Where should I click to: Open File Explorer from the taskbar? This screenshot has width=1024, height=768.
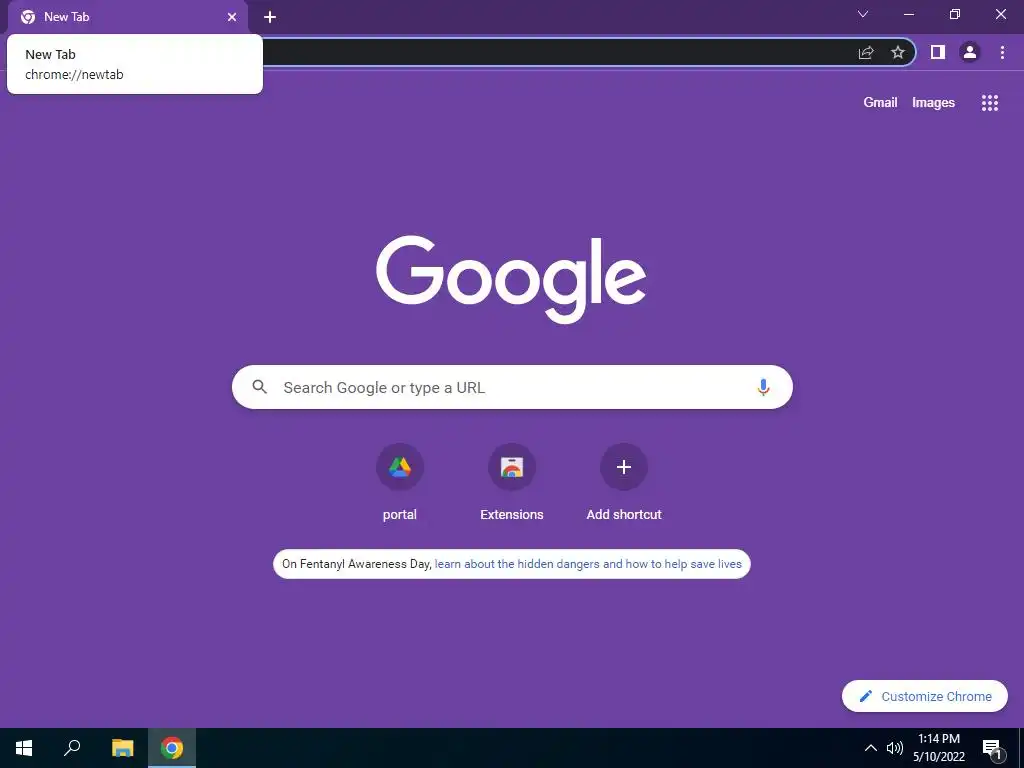[122, 748]
